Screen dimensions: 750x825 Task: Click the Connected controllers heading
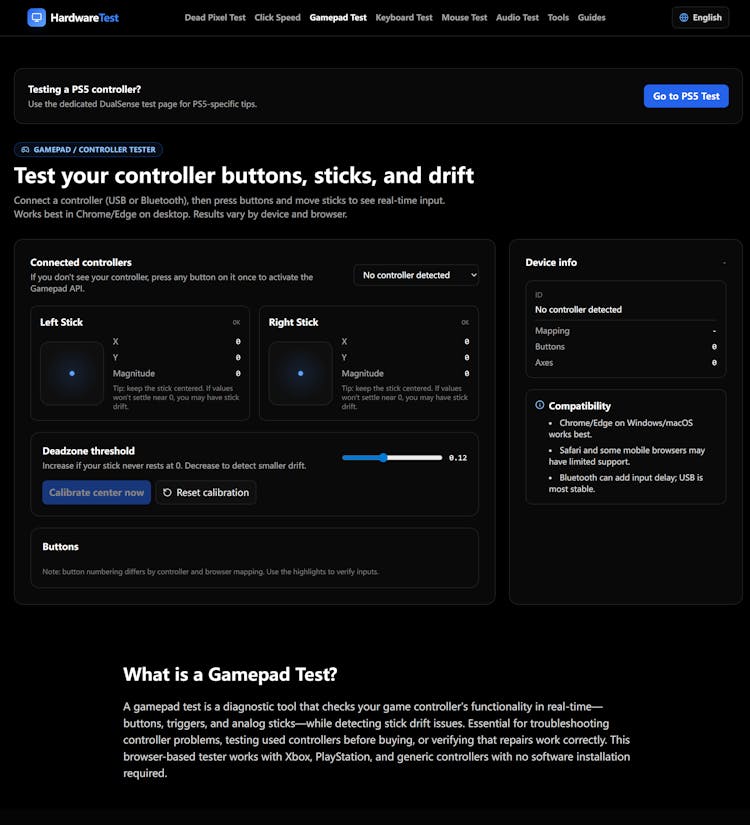[81, 262]
